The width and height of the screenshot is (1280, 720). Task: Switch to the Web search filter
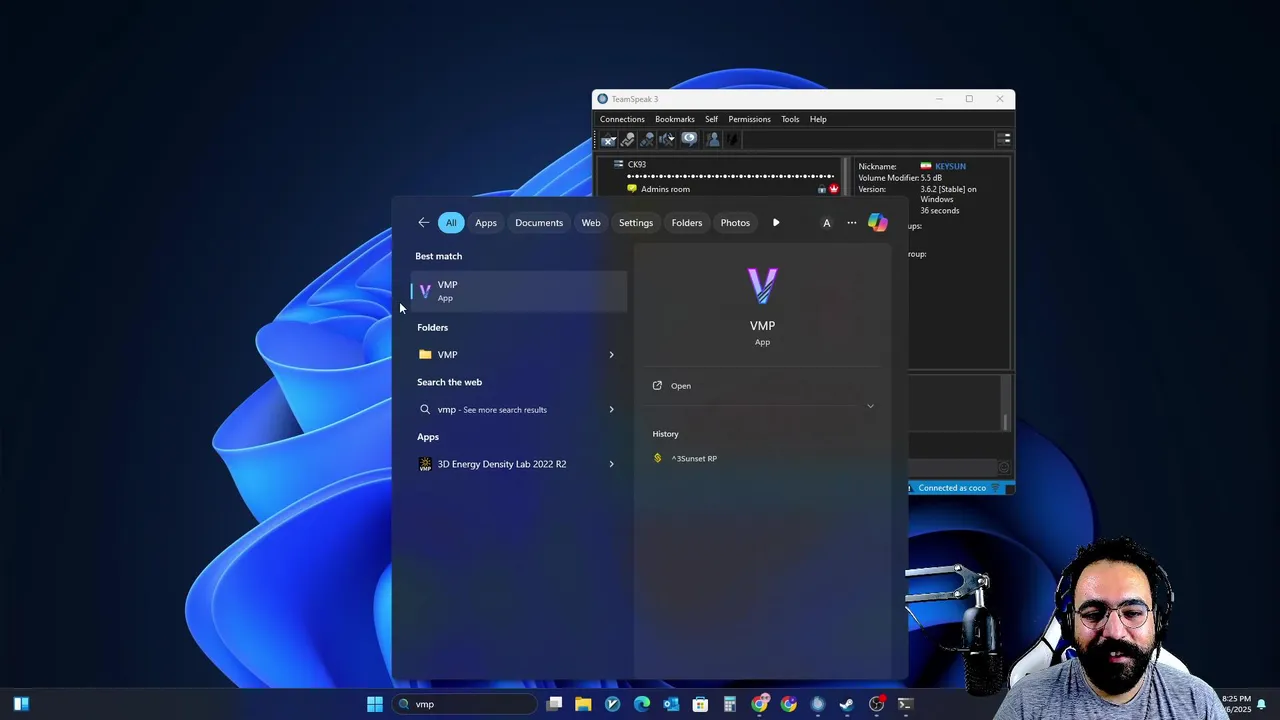pyautogui.click(x=591, y=223)
